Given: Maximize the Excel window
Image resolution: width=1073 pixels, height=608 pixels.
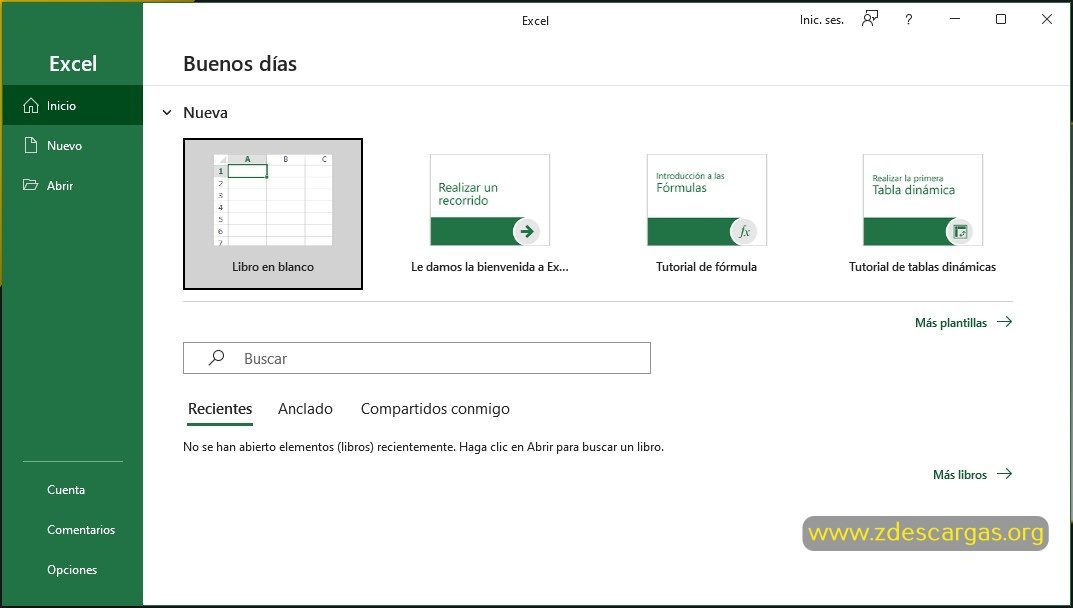Looking at the screenshot, I should (1000, 19).
